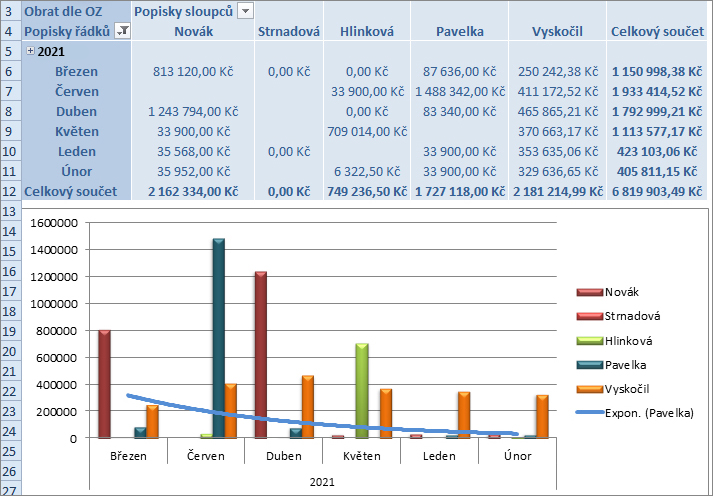The image size is (713, 496).
Task: Select the Leden row label
Action: click(76, 151)
